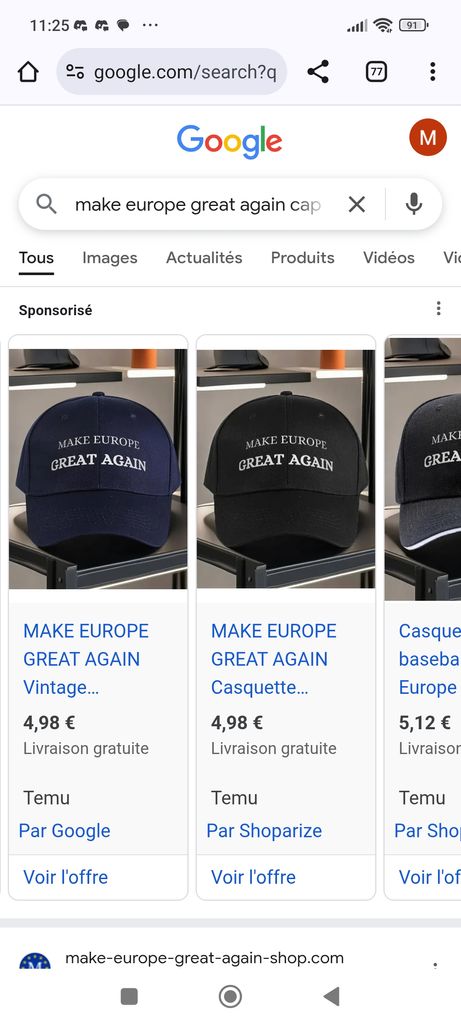
Task: Open the black cap product image
Action: click(286, 469)
